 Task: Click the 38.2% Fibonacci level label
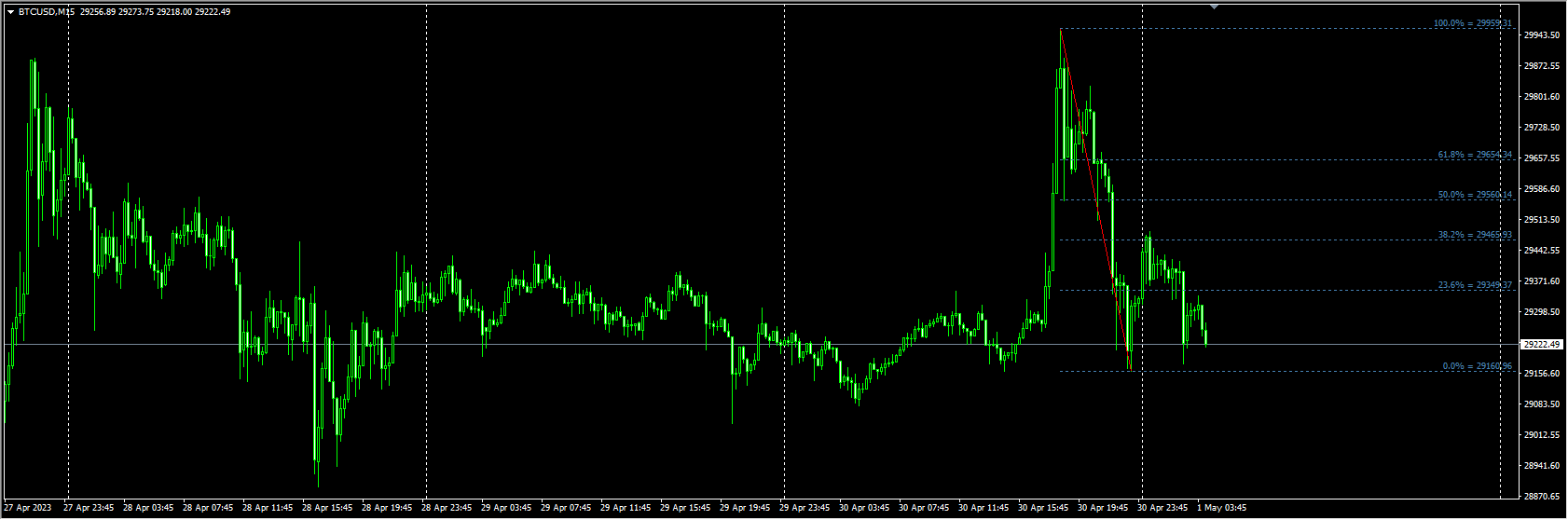pyautogui.click(x=1475, y=235)
